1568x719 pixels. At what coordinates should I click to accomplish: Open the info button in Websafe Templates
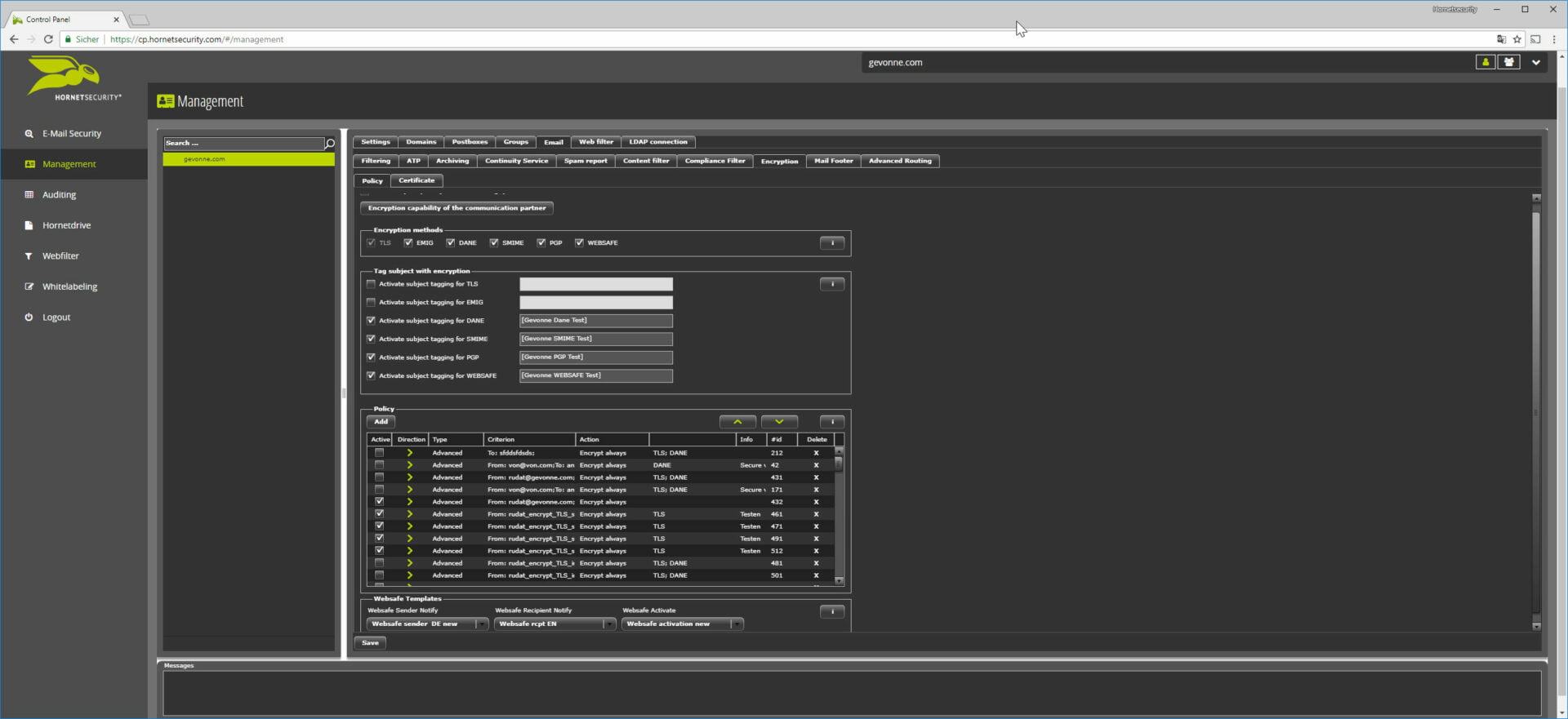pos(831,612)
